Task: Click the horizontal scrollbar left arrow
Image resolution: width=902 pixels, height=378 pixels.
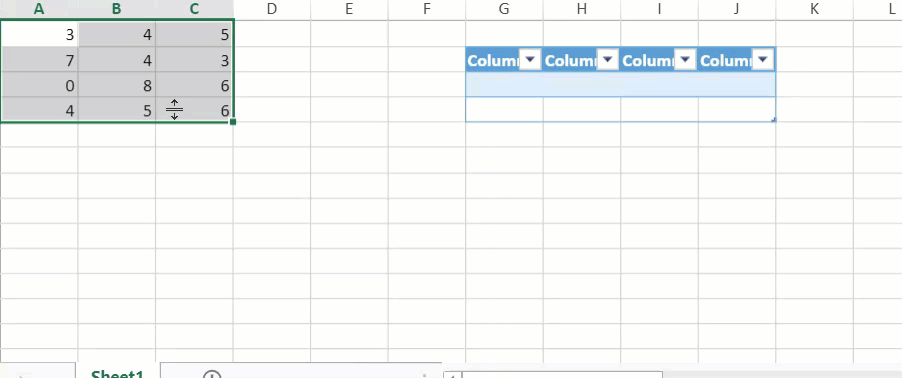Action: (453, 375)
